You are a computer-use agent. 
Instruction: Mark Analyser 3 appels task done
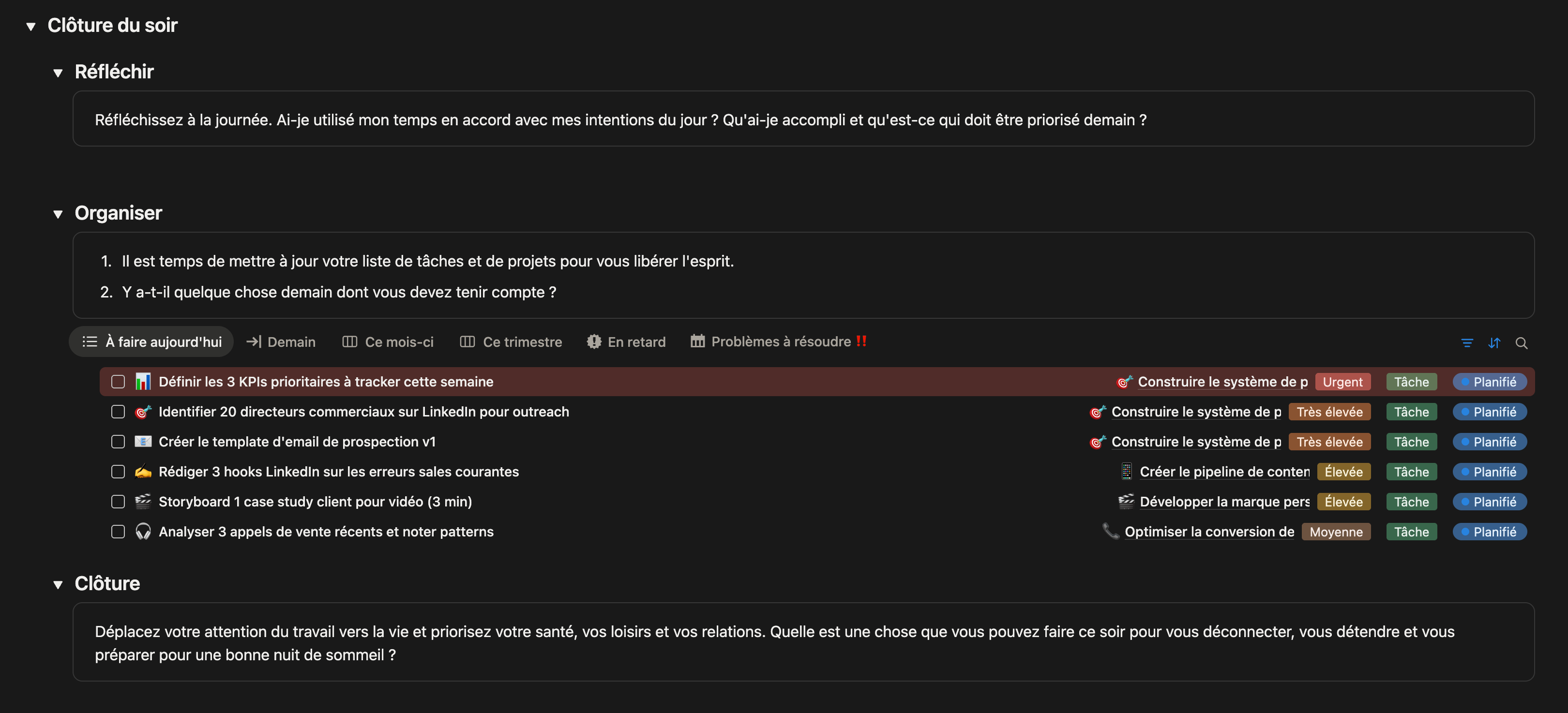coord(118,532)
